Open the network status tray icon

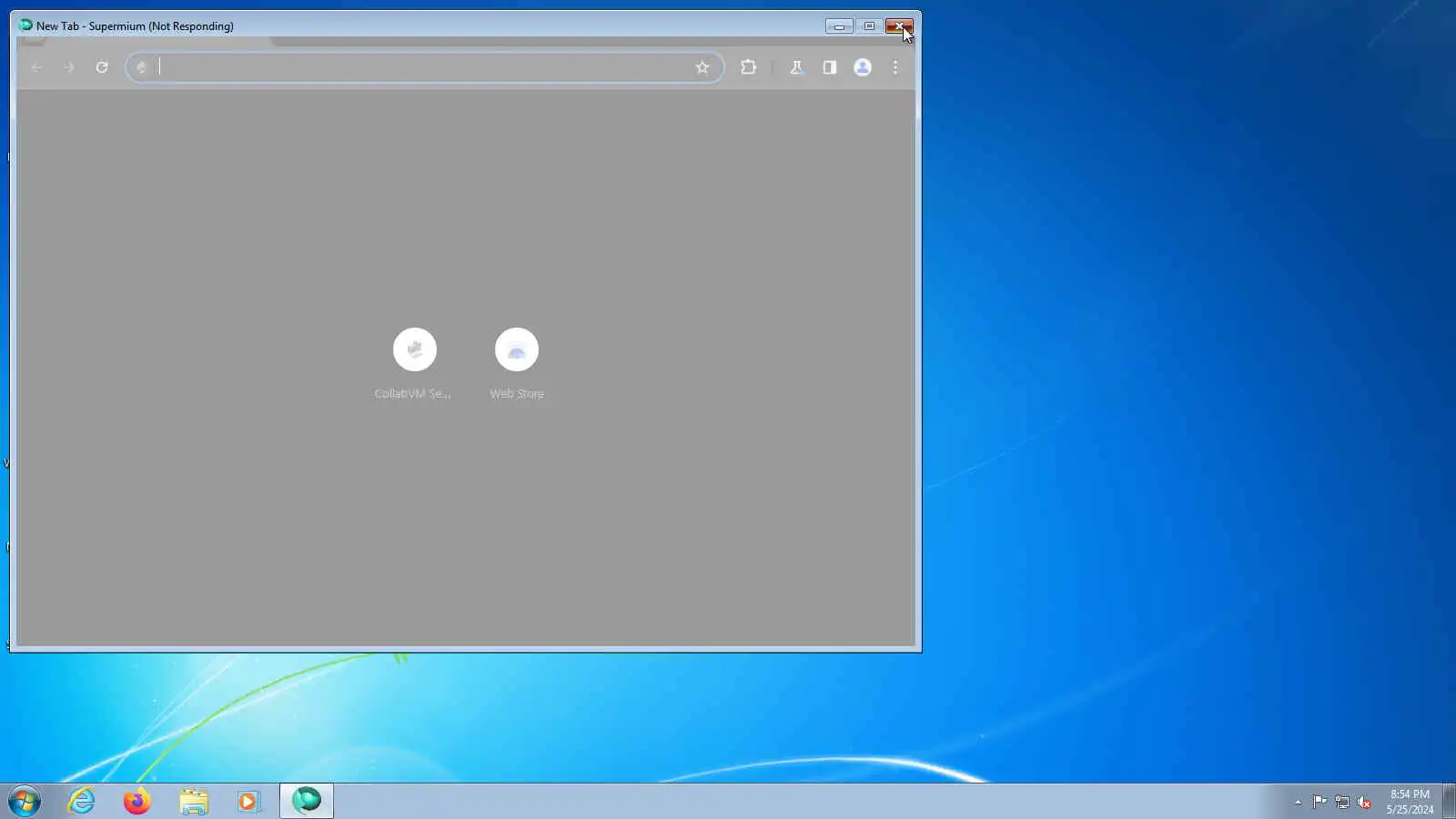pos(1342,802)
